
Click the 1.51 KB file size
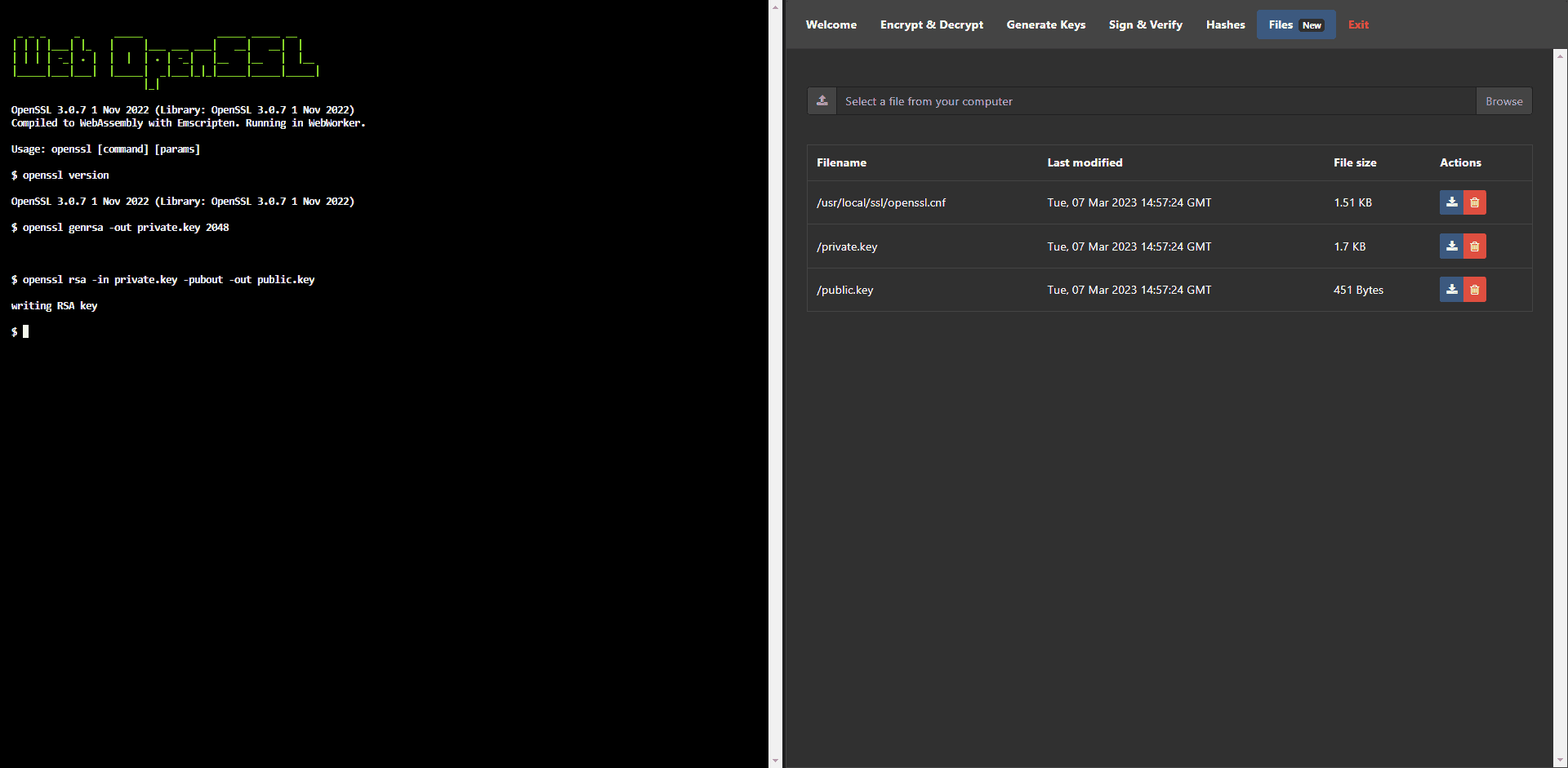point(1352,202)
